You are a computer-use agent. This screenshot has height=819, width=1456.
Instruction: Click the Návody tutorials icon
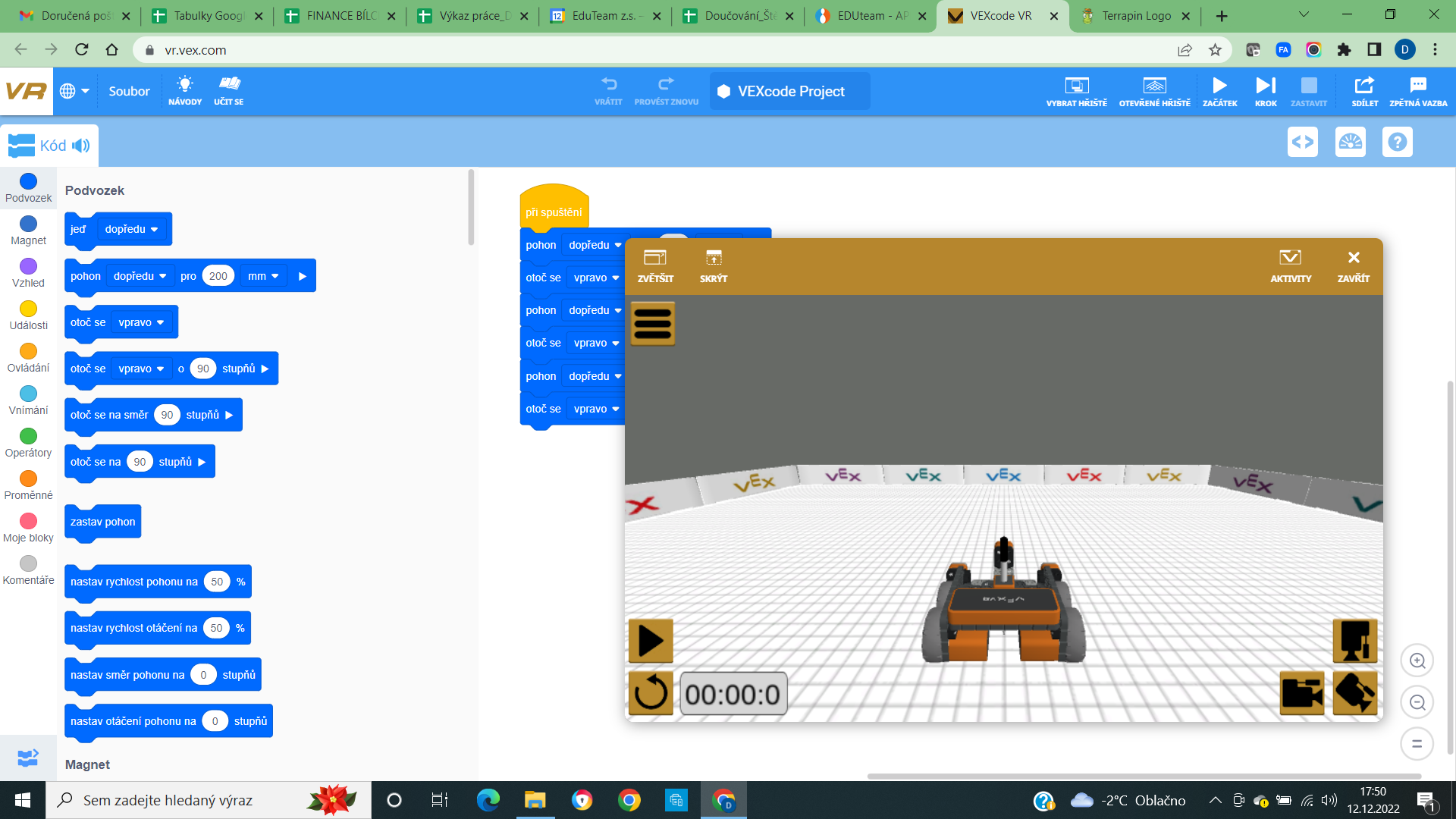click(x=185, y=90)
